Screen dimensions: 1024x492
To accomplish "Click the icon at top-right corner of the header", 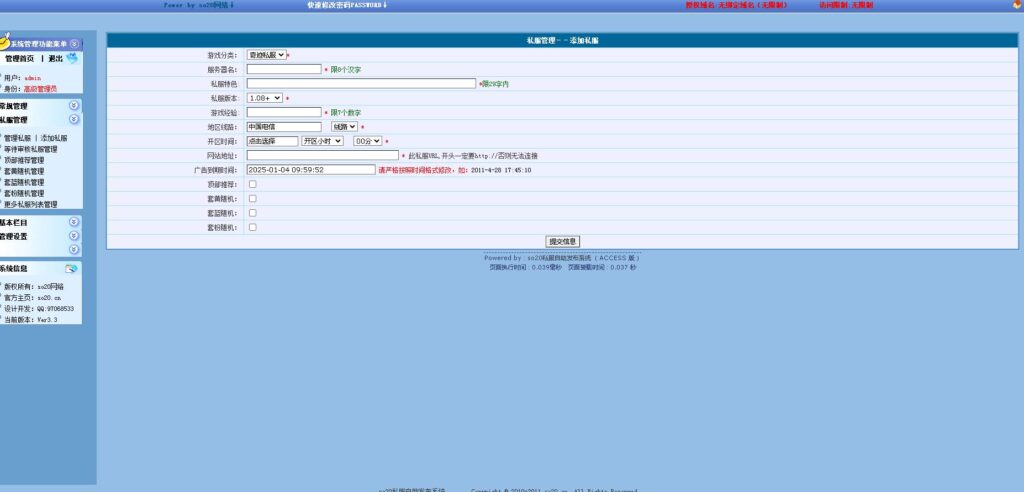I will [x=1017, y=5].
